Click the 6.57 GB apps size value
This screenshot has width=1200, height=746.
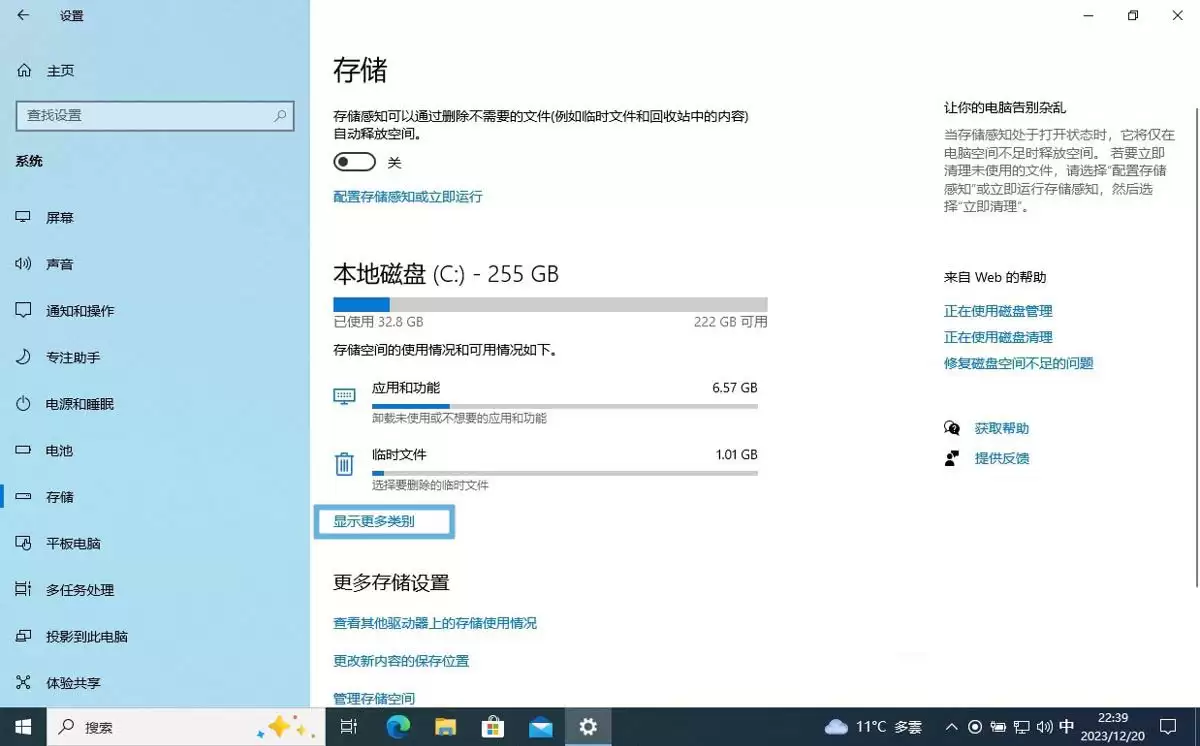(735, 387)
